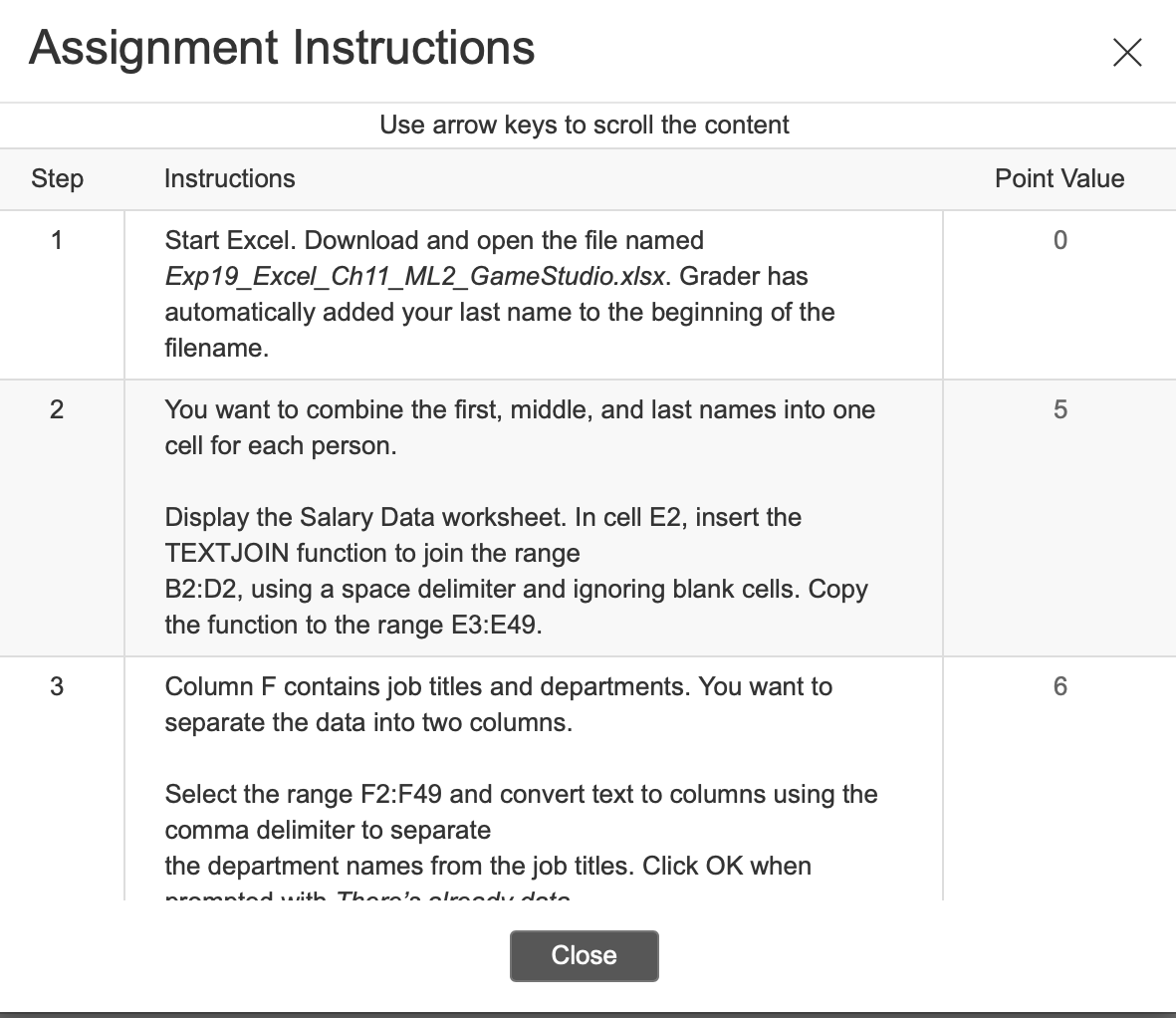
Task: Click the Point Value column header
Action: pyautogui.click(x=1058, y=178)
